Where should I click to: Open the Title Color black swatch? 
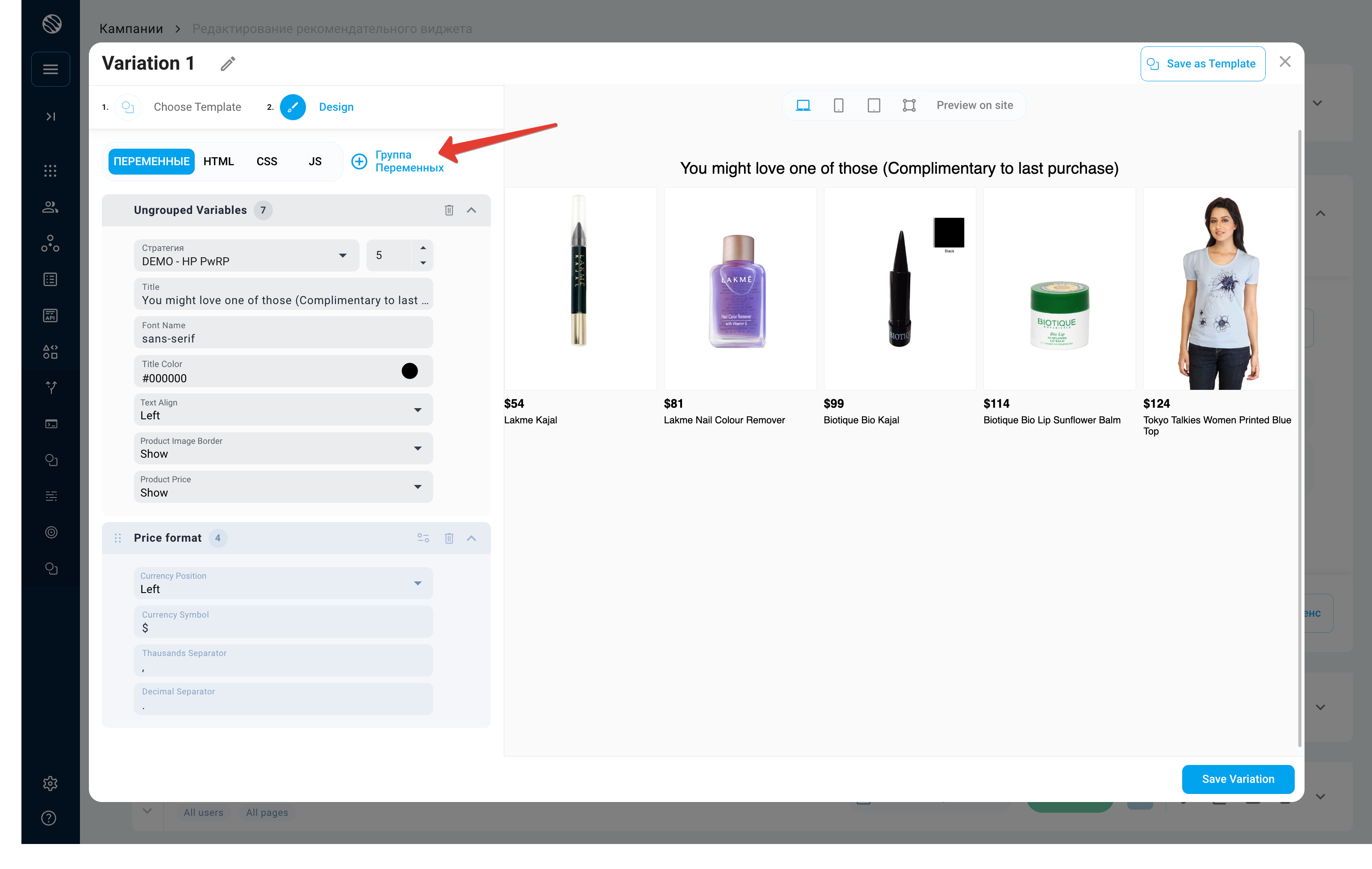409,371
